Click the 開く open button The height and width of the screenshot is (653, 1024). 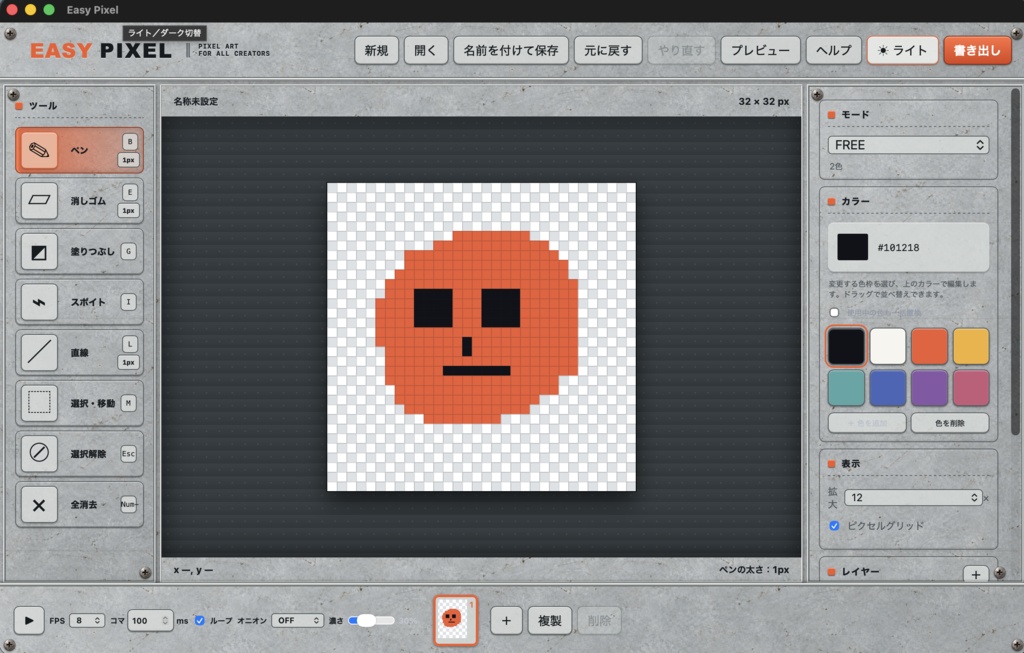[x=426, y=50]
